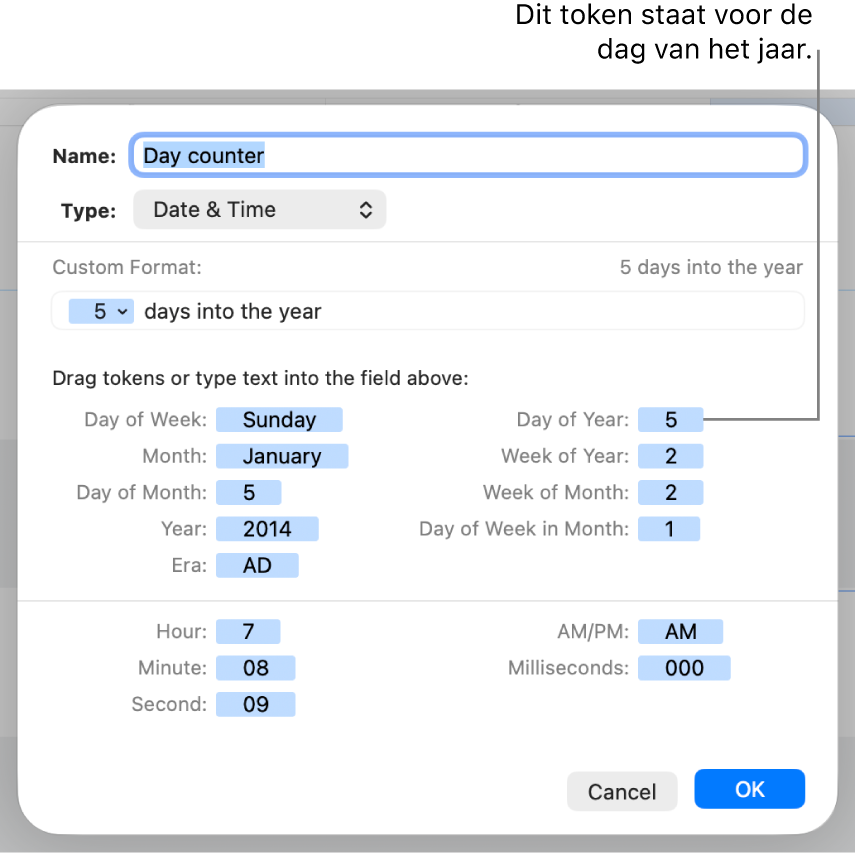Click the Minute token 08

(255, 668)
